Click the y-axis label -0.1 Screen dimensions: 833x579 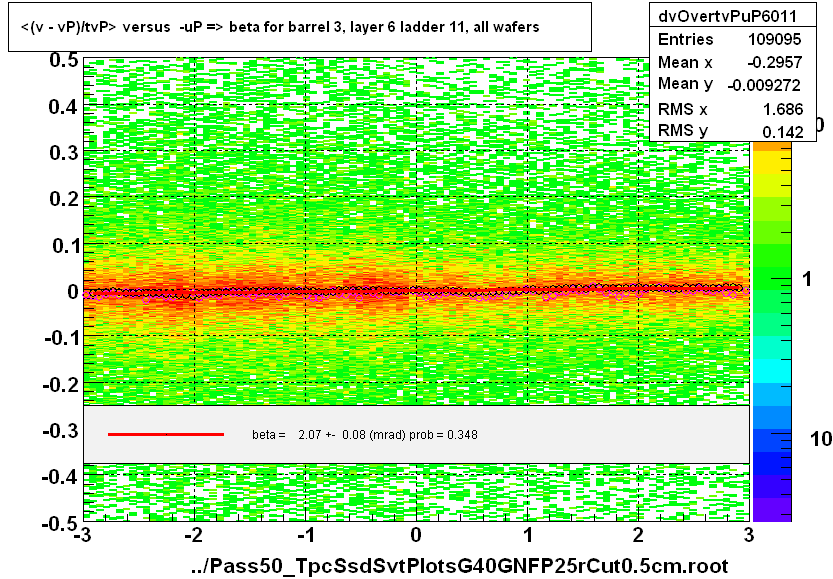point(62,338)
